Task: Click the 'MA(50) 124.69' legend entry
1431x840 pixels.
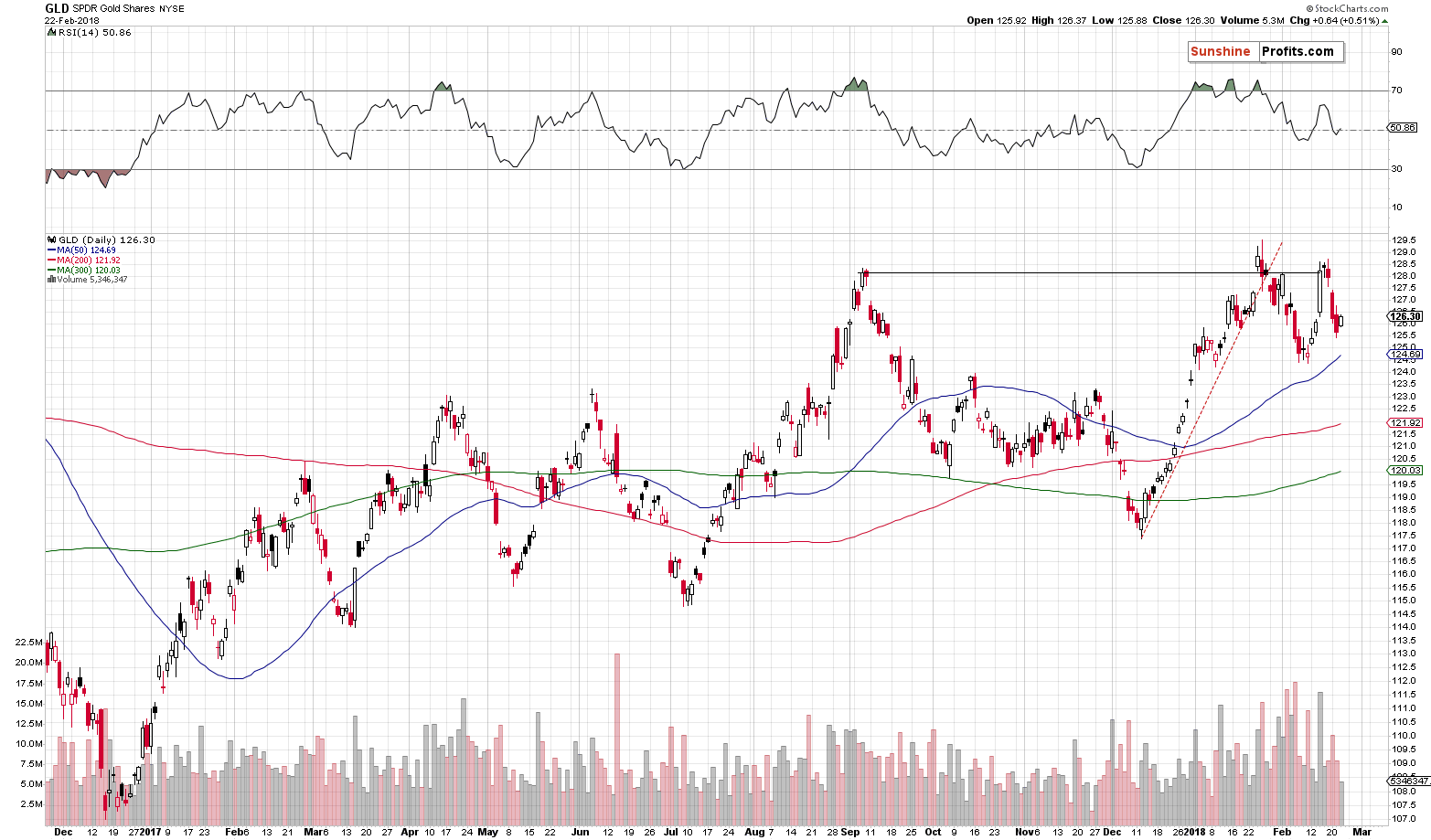Action: tap(87, 250)
